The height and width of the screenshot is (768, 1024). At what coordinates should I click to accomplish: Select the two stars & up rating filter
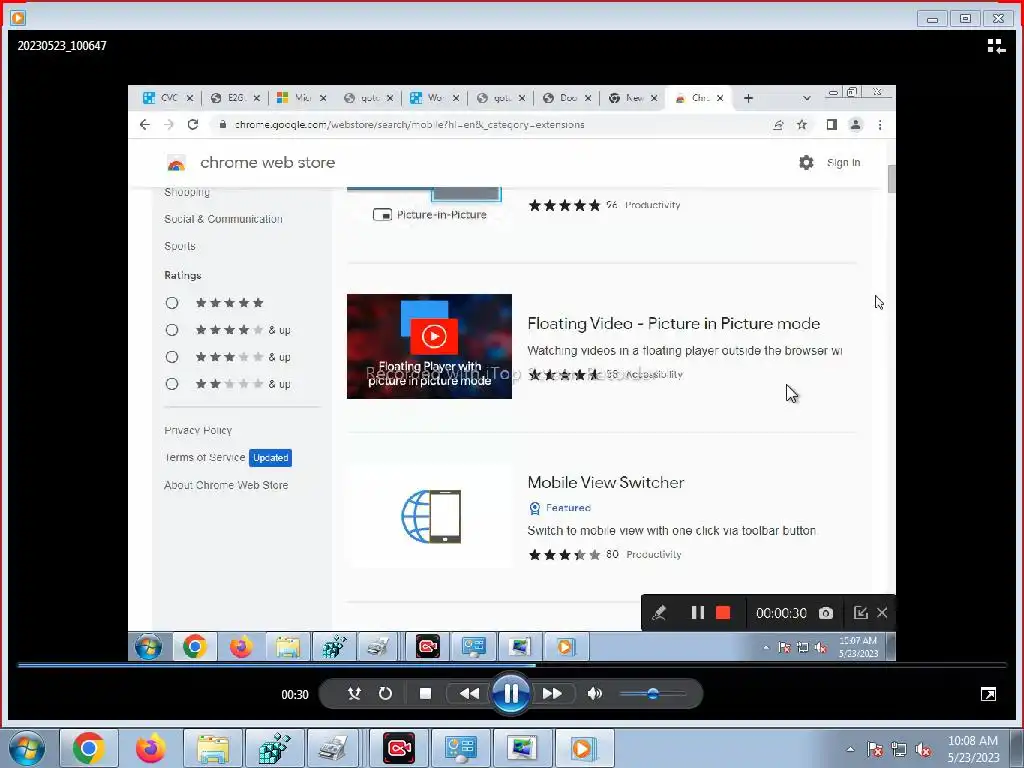pyautogui.click(x=172, y=384)
